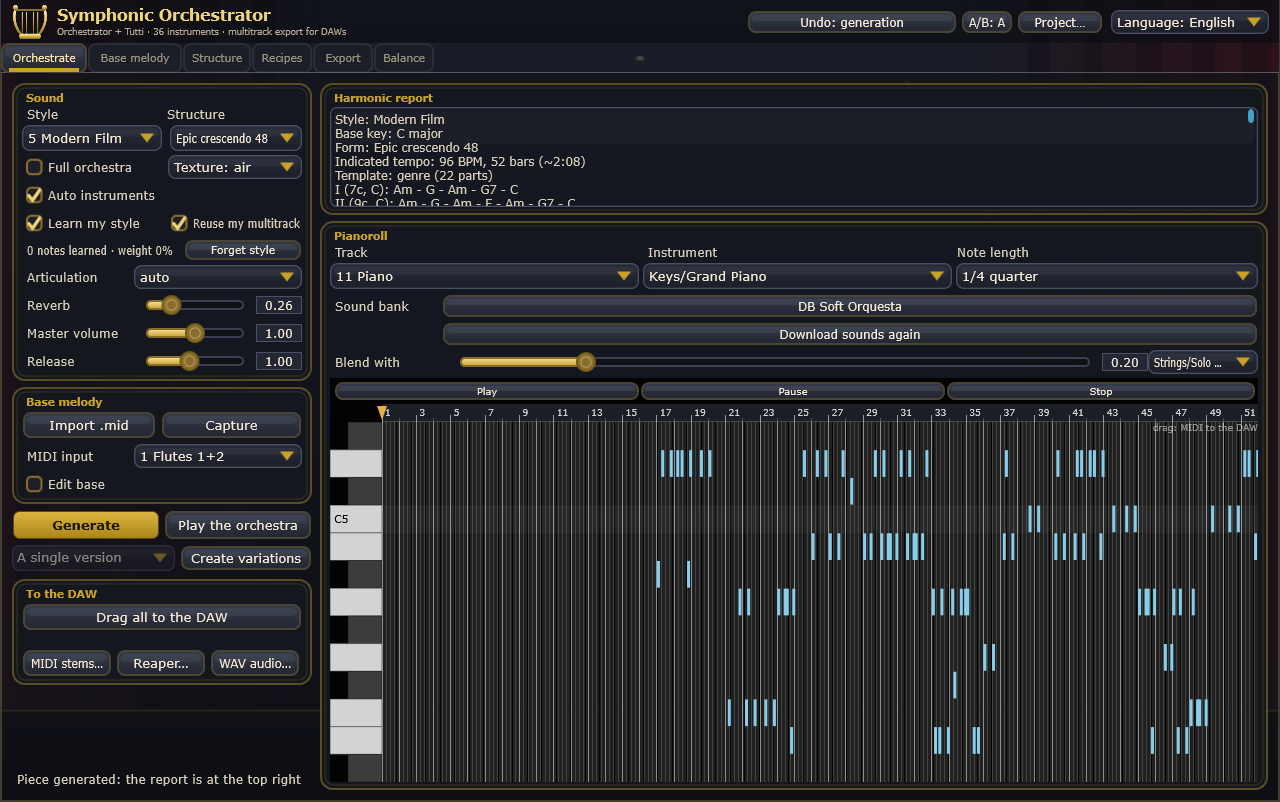Image resolution: width=1280 pixels, height=802 pixels.
Task: Switch to the Balance tab
Action: [x=404, y=58]
